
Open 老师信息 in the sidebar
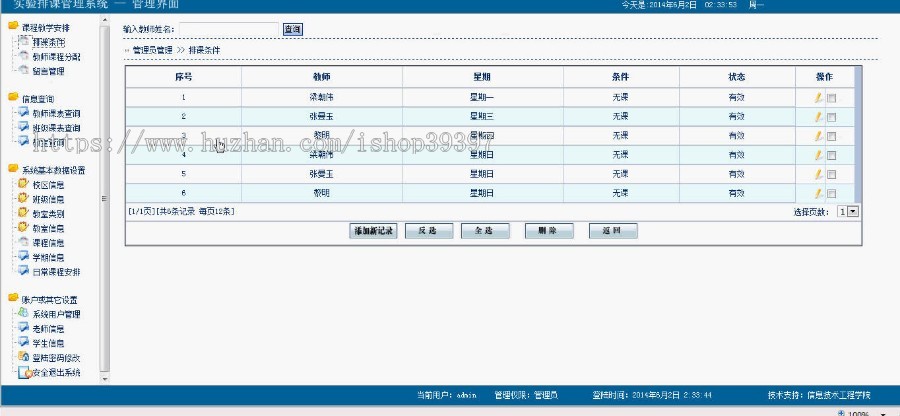(48, 329)
